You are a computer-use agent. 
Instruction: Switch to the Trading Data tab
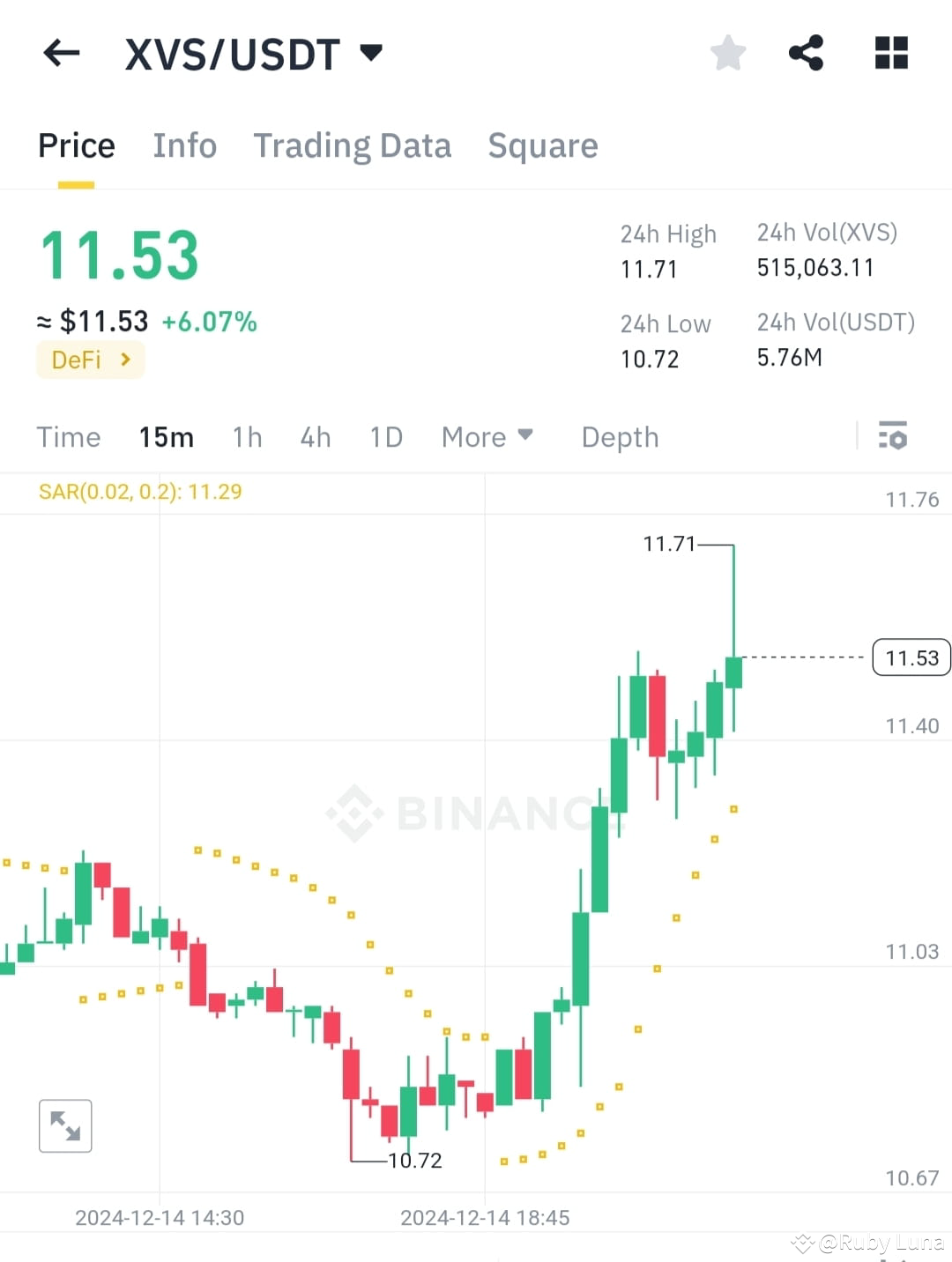point(353,145)
